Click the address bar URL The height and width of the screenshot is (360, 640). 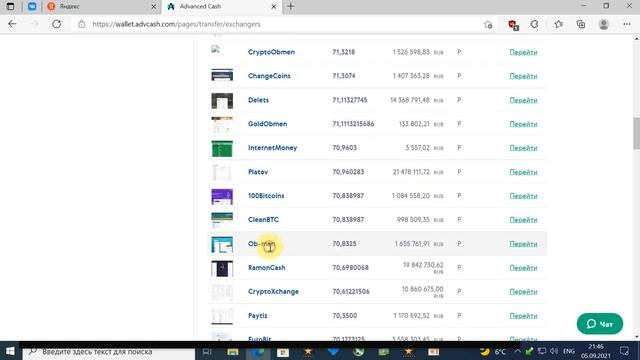coord(176,24)
